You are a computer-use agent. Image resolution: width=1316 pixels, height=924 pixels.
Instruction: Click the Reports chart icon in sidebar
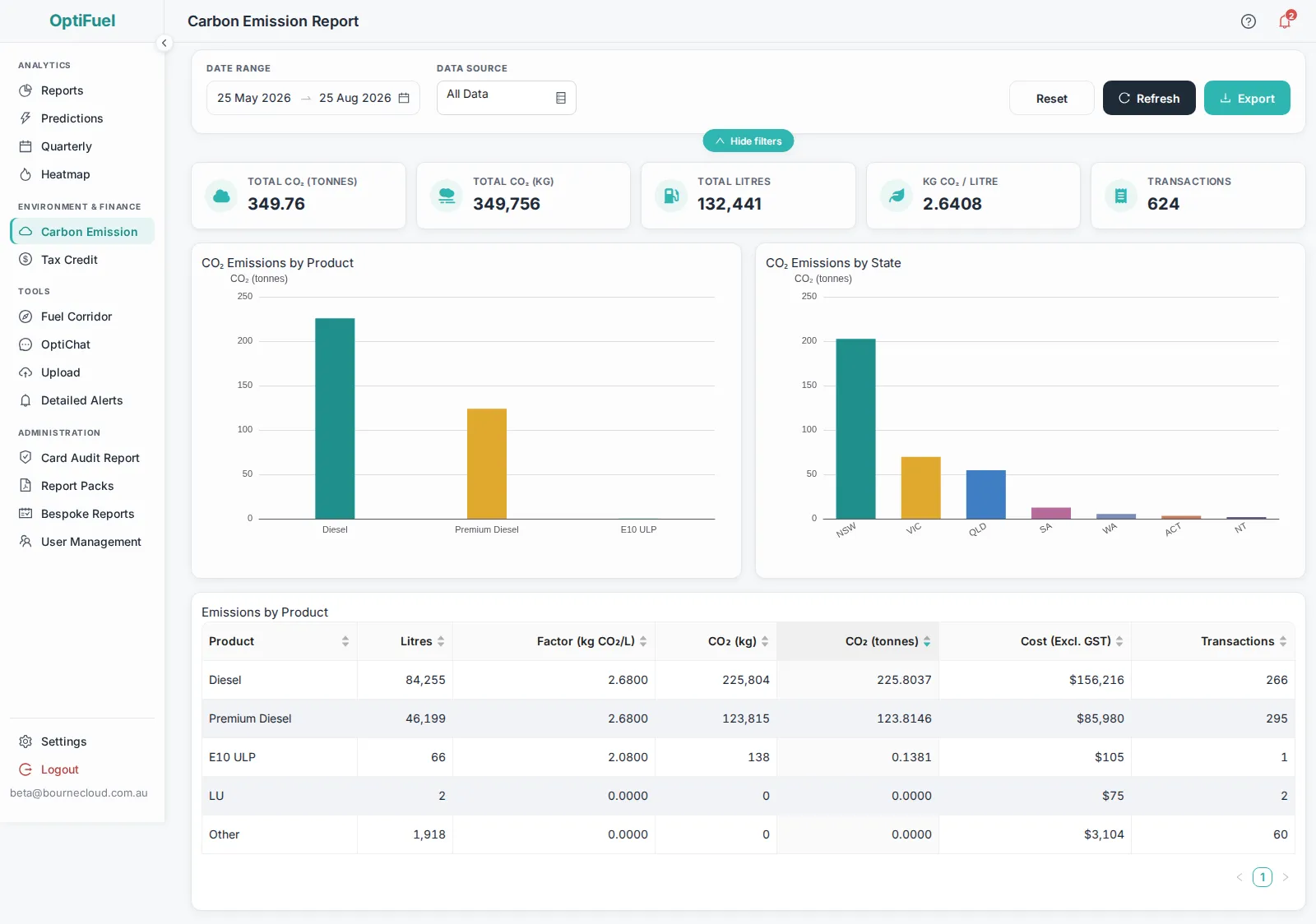click(25, 90)
